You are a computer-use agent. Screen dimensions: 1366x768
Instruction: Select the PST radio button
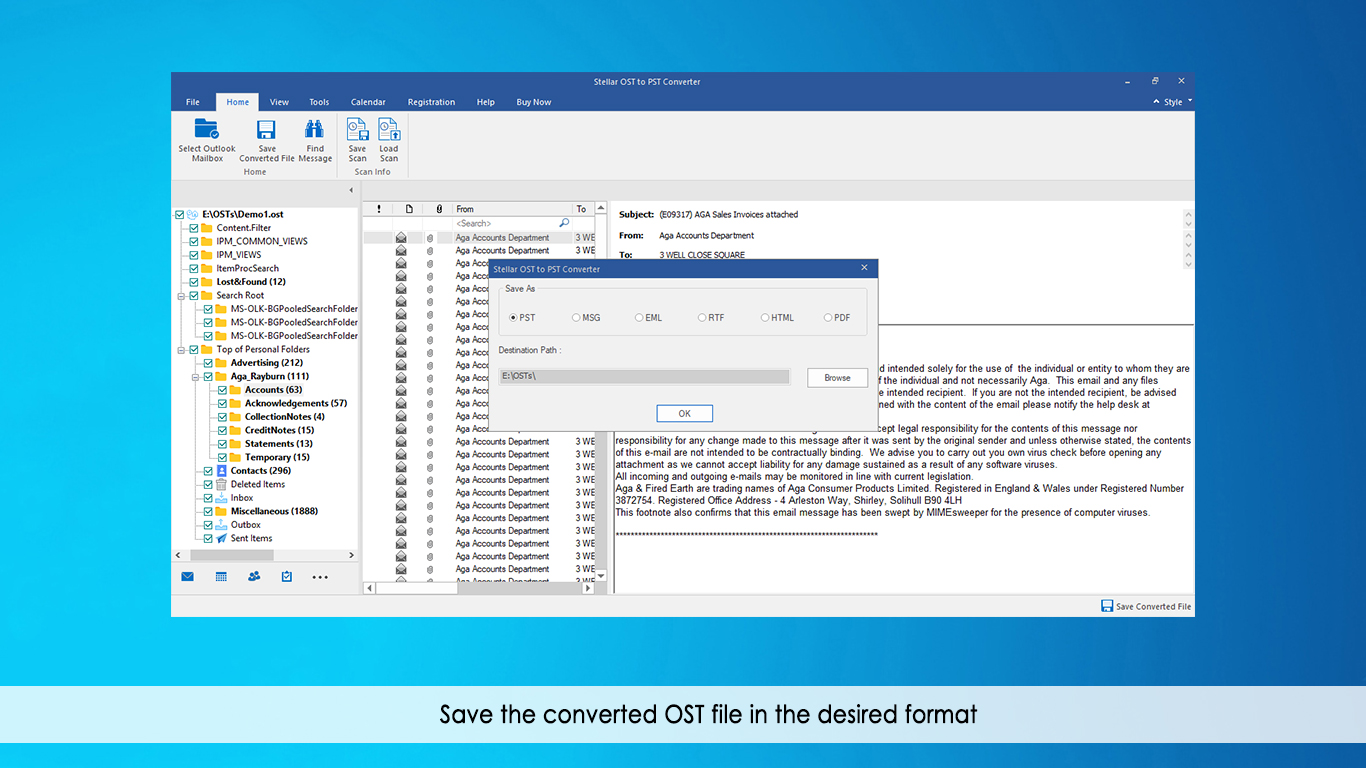513,318
